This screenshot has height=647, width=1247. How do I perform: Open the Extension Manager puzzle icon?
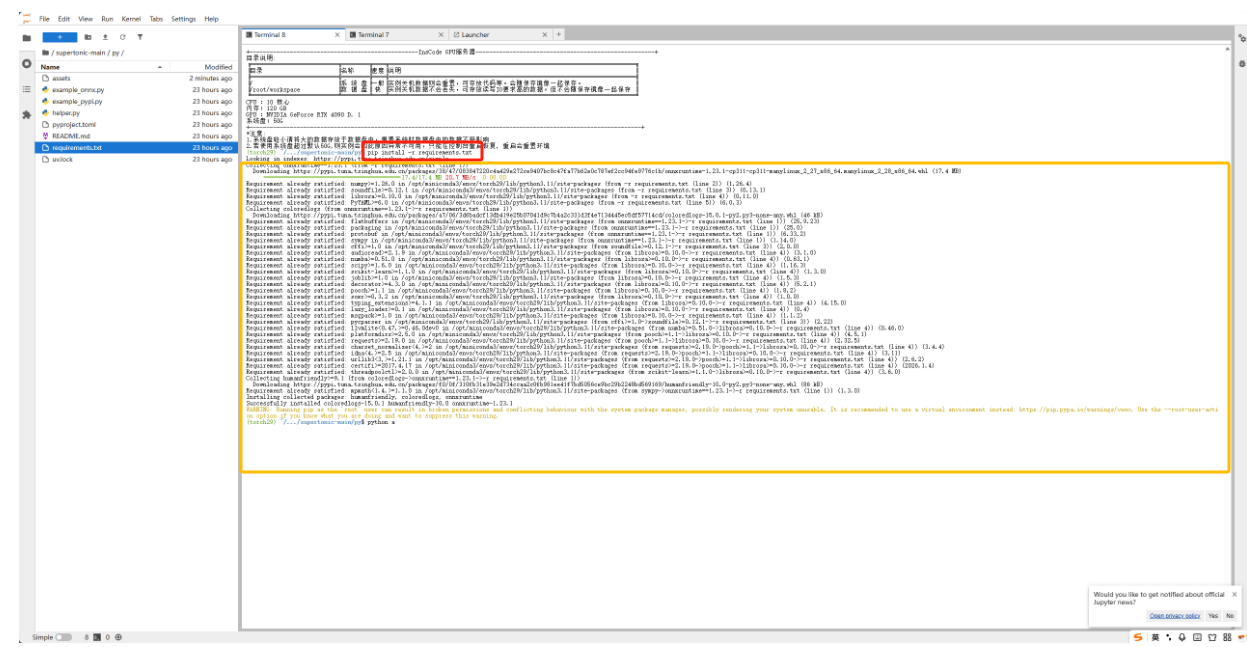click(26, 114)
